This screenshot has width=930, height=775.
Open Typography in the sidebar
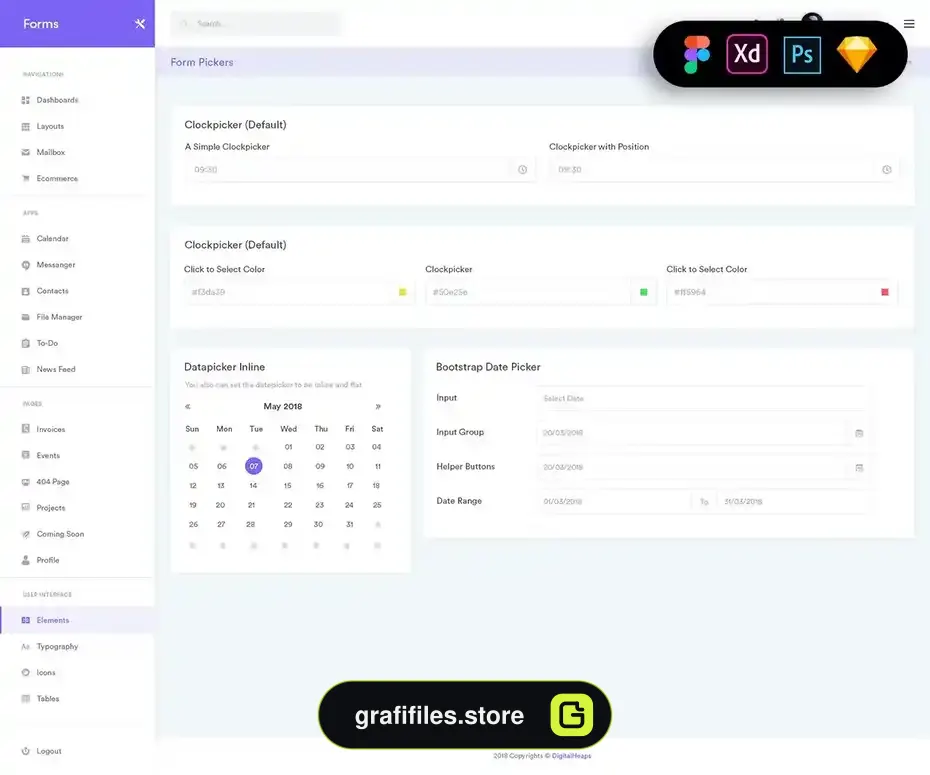(78, 646)
